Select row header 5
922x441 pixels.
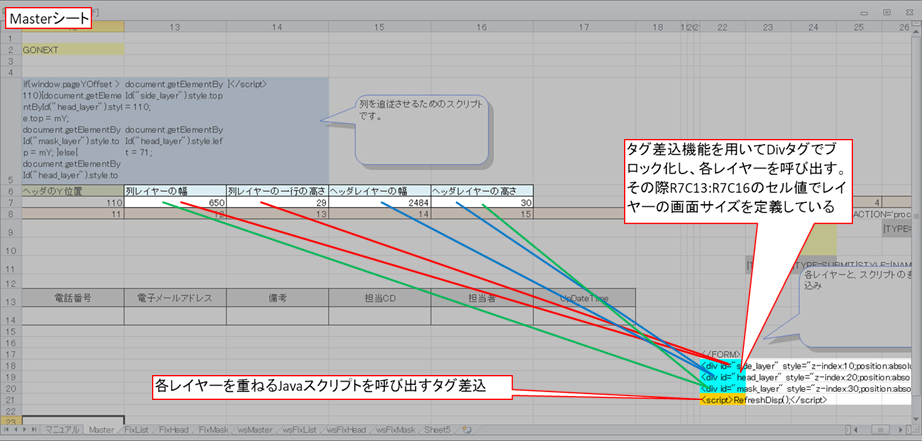tap(11, 131)
